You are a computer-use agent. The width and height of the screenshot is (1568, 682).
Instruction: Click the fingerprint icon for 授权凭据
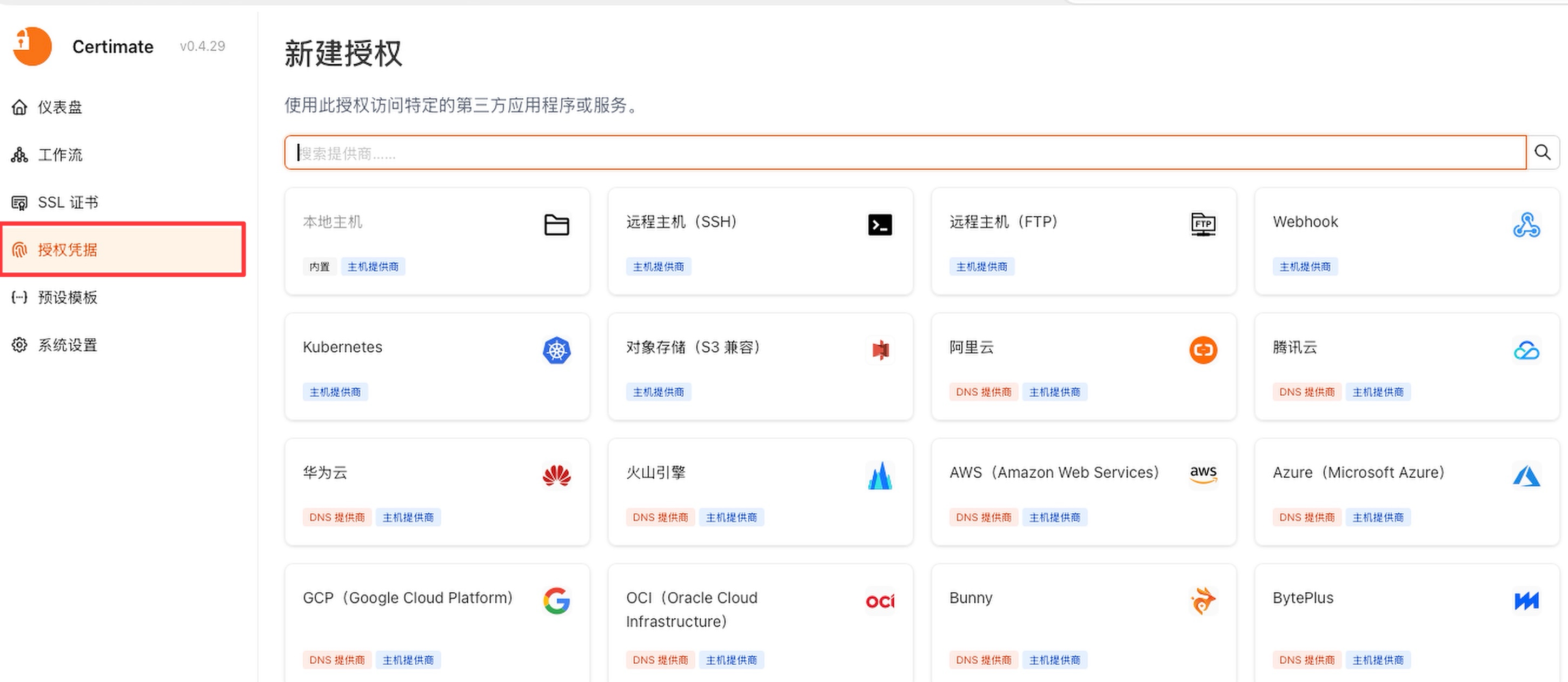pos(19,250)
